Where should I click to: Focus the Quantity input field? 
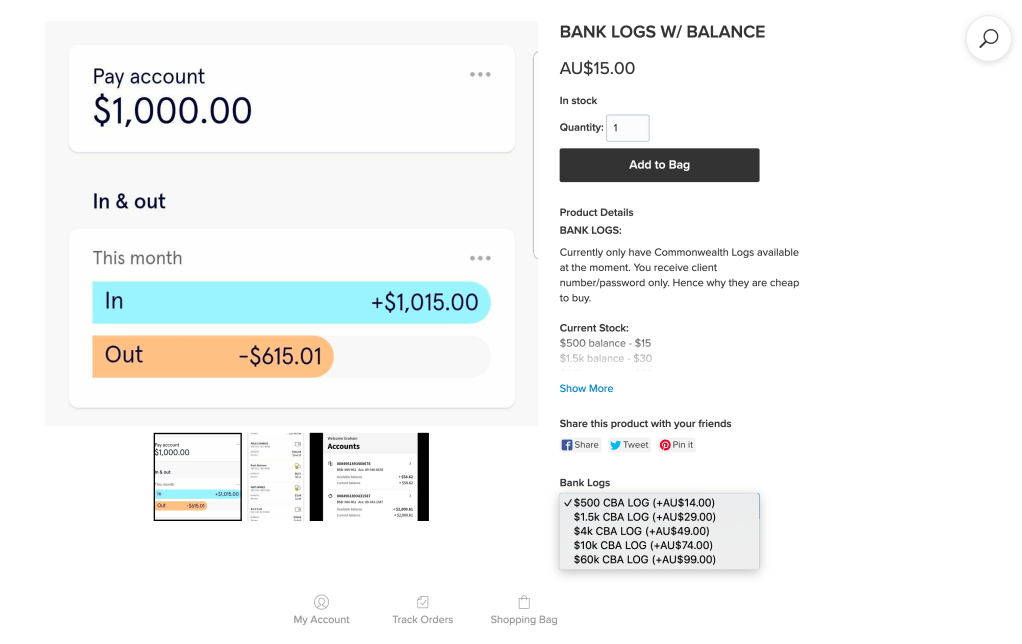628,128
